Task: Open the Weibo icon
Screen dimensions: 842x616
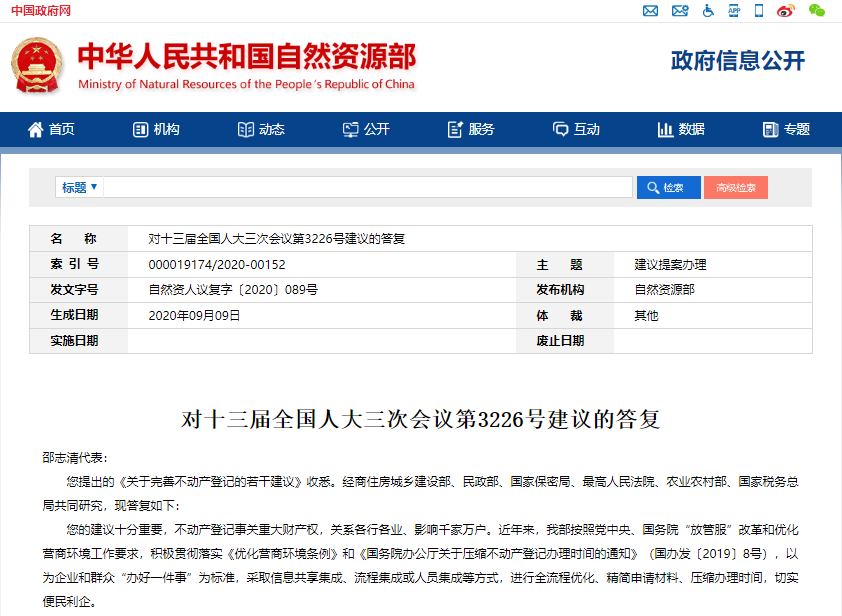Action: coord(786,10)
